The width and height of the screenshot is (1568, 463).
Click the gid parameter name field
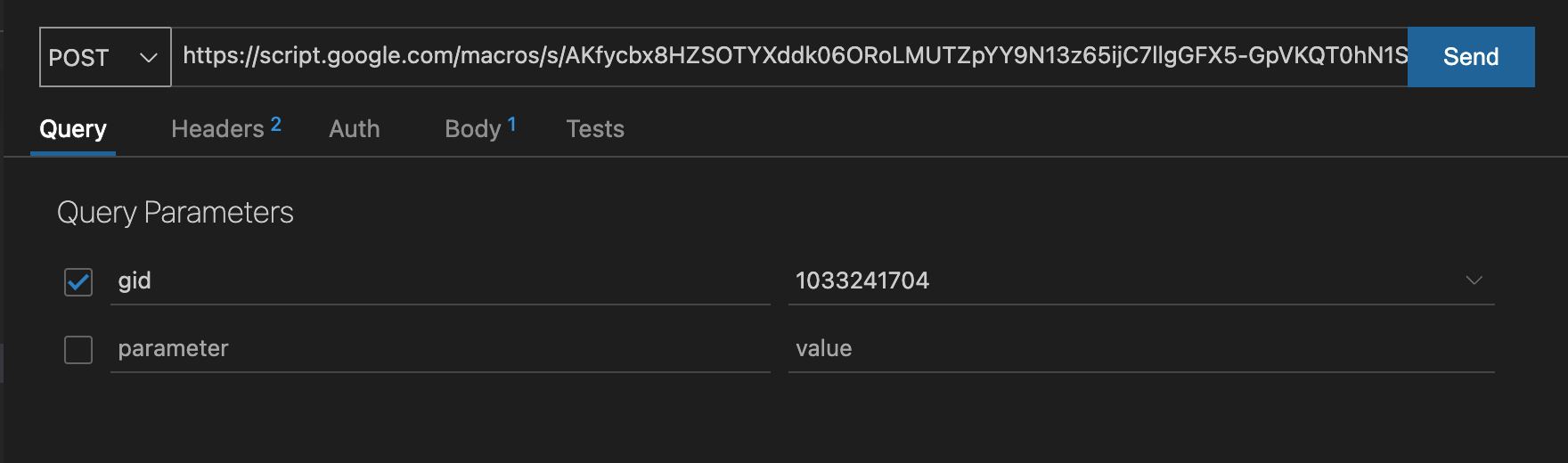(x=440, y=281)
